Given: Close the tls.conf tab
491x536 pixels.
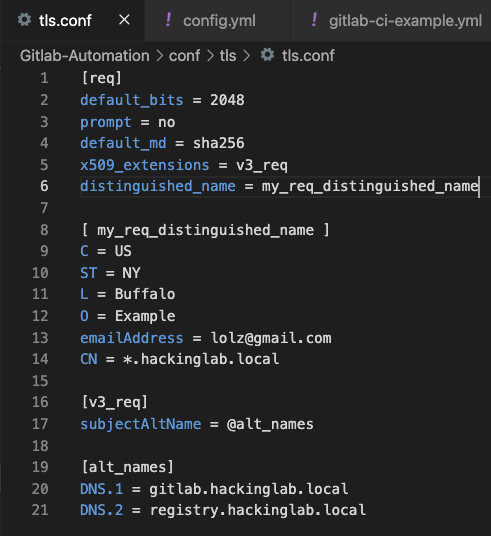Looking at the screenshot, I should pyautogui.click(x=124, y=20).
